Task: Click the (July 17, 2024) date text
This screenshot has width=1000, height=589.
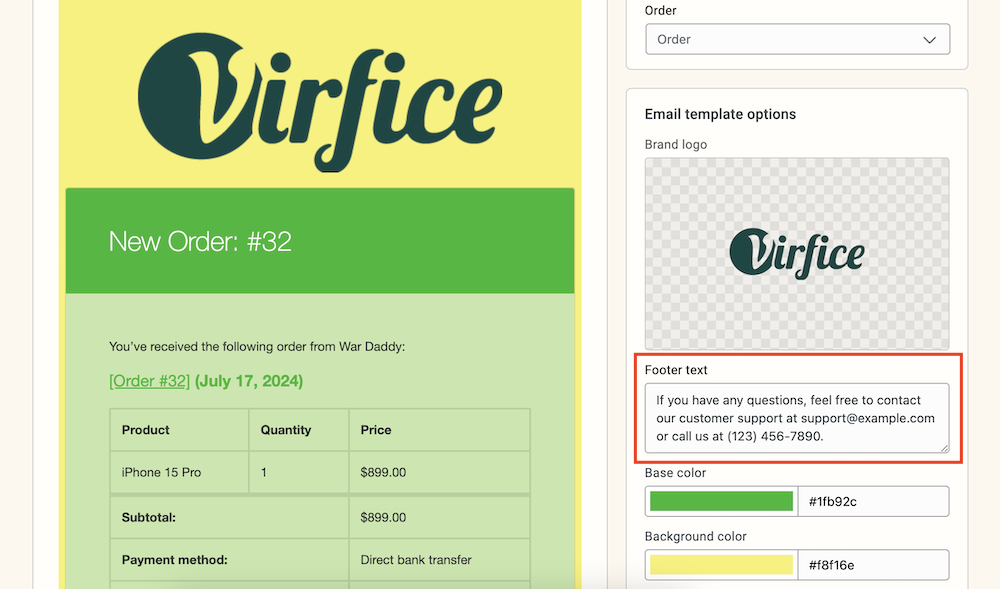Action: pyautogui.click(x=249, y=381)
